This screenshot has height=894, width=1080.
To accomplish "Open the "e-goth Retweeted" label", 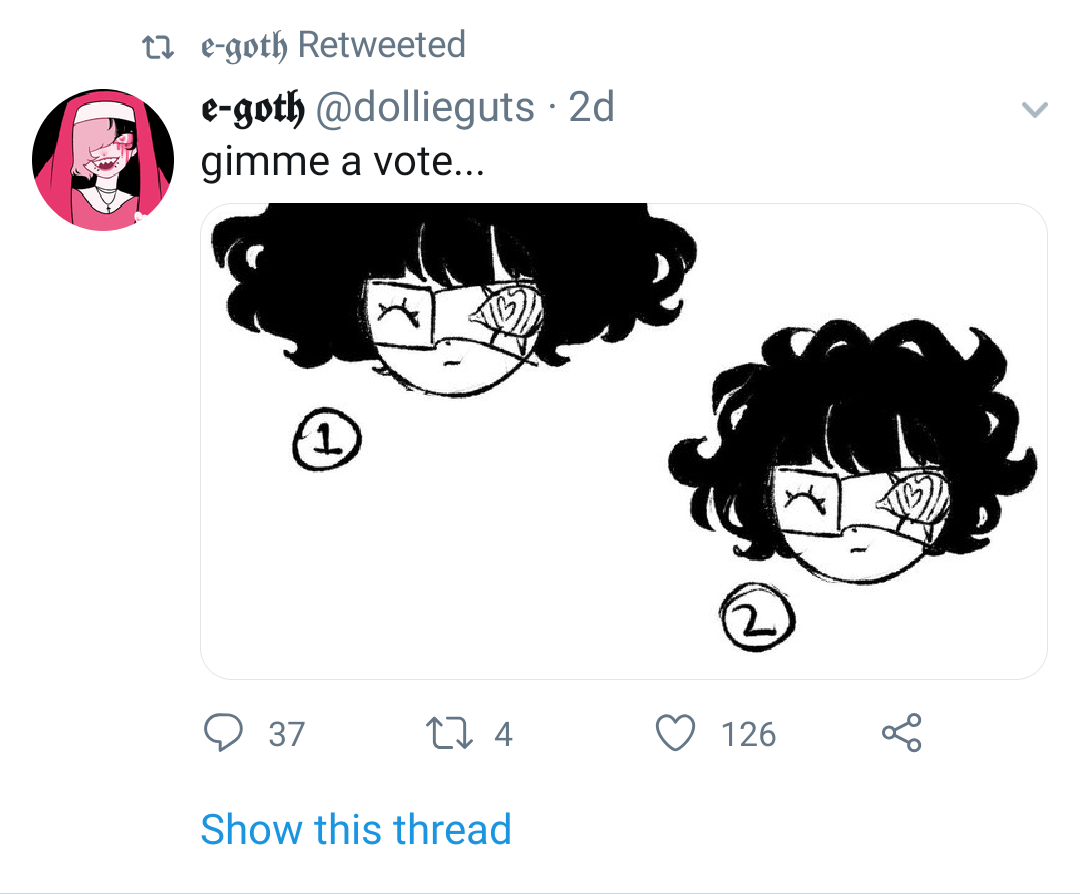I will (x=333, y=45).
